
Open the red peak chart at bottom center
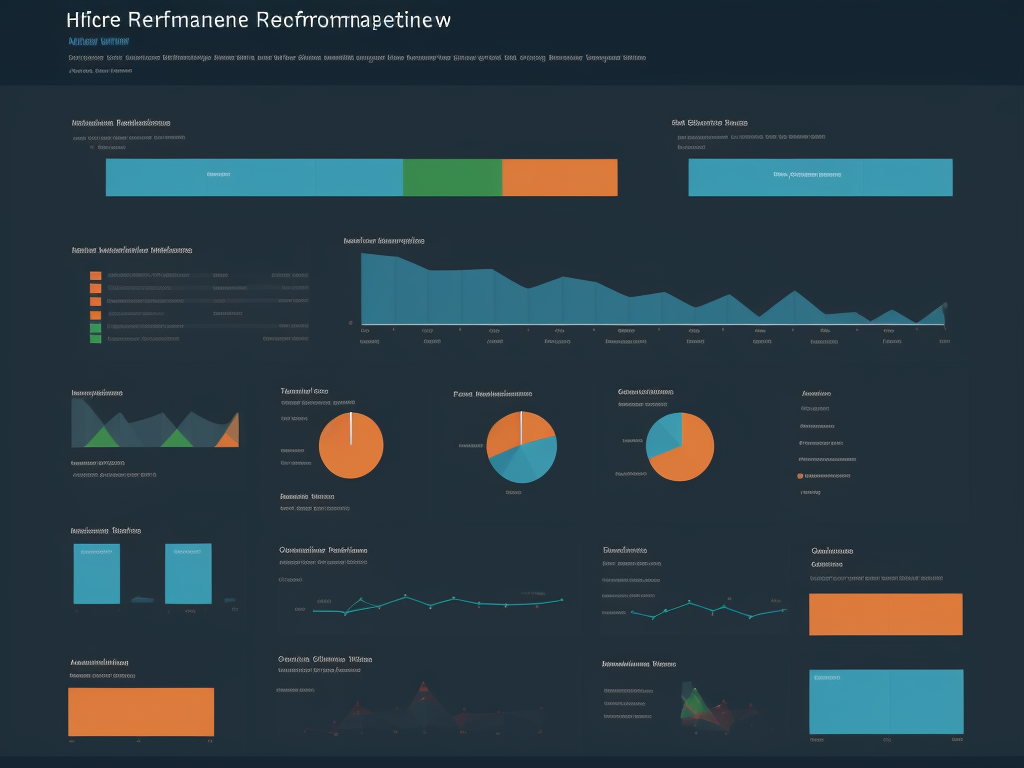pyautogui.click(x=423, y=705)
